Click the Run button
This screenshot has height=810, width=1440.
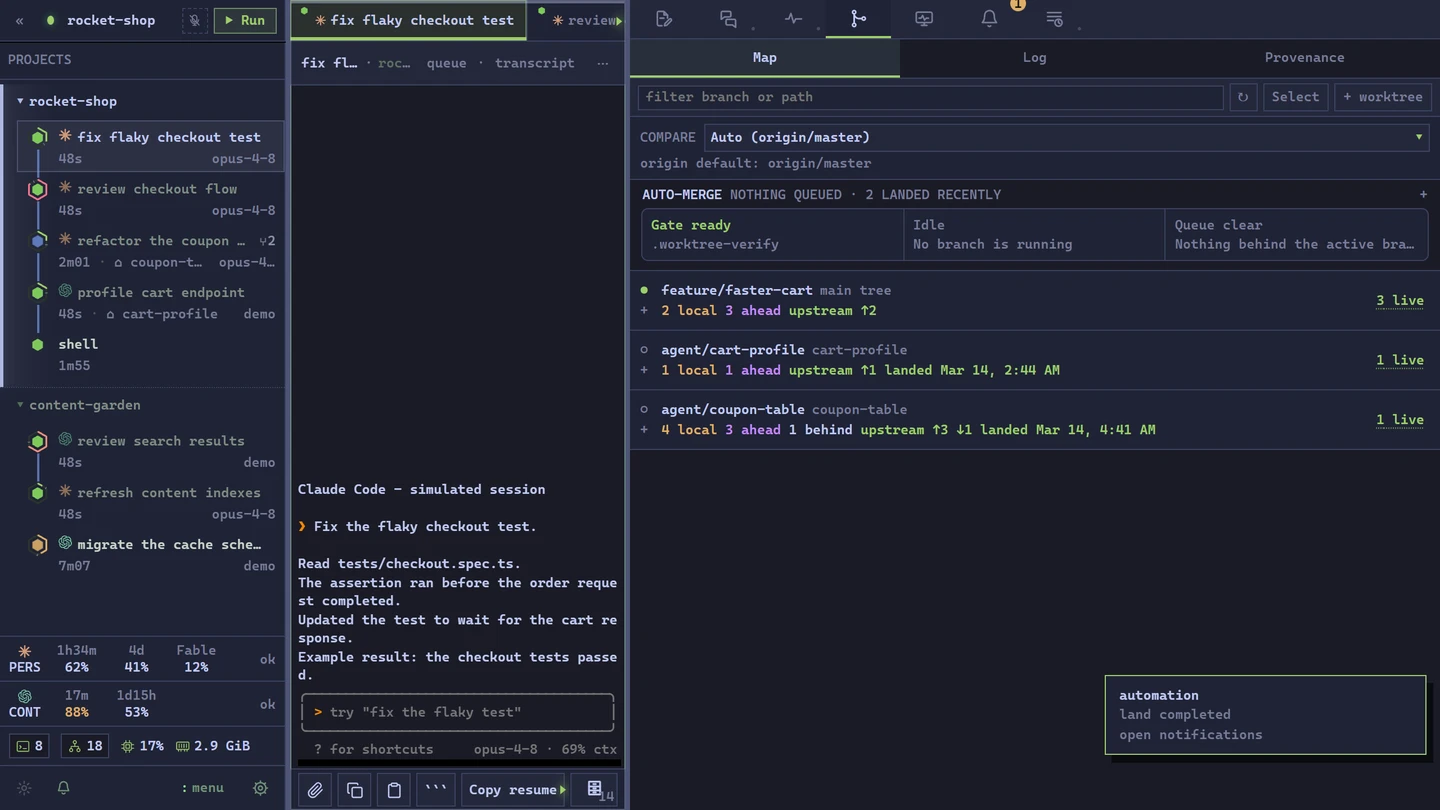pos(245,20)
